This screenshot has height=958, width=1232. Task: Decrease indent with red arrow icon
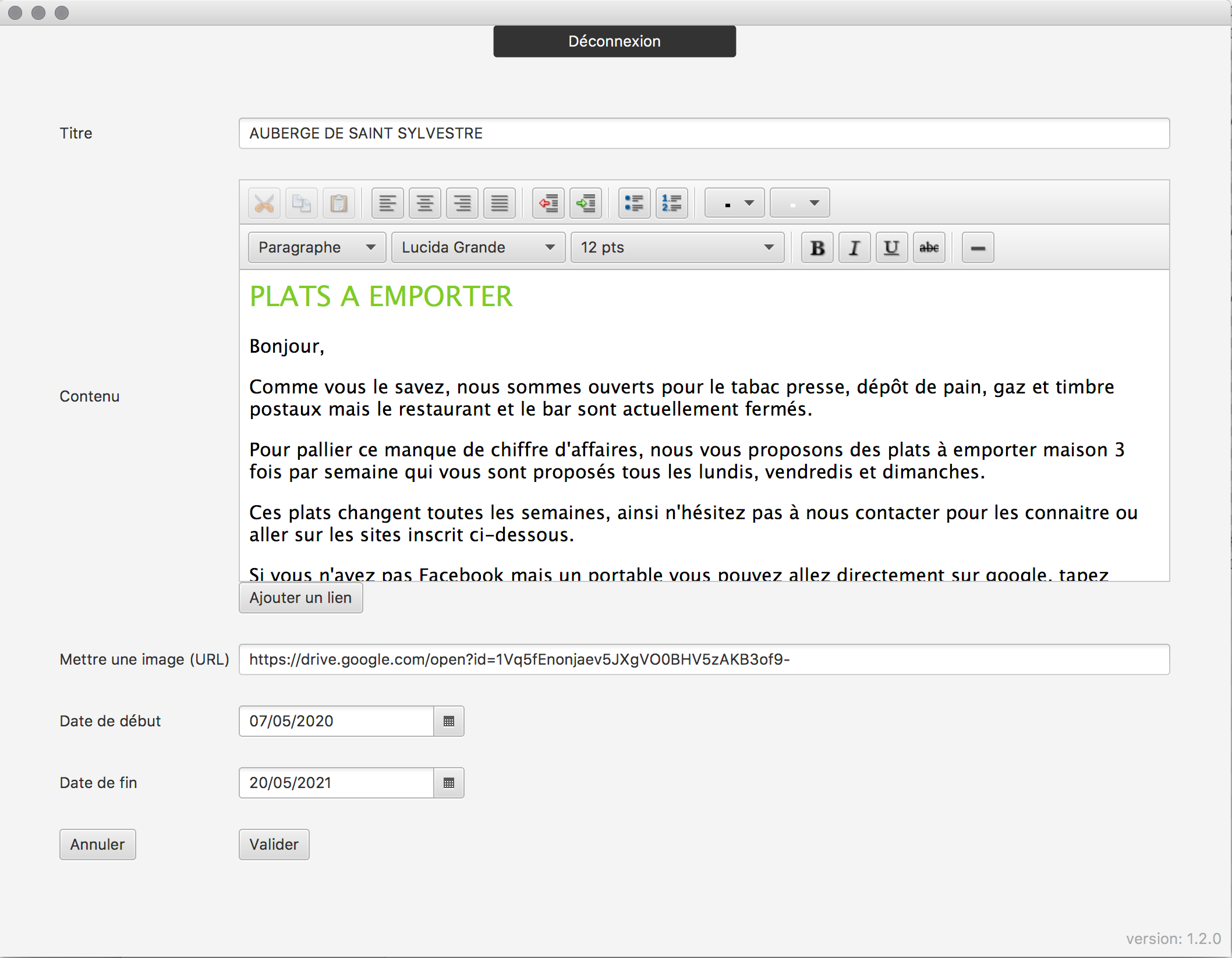coord(548,204)
